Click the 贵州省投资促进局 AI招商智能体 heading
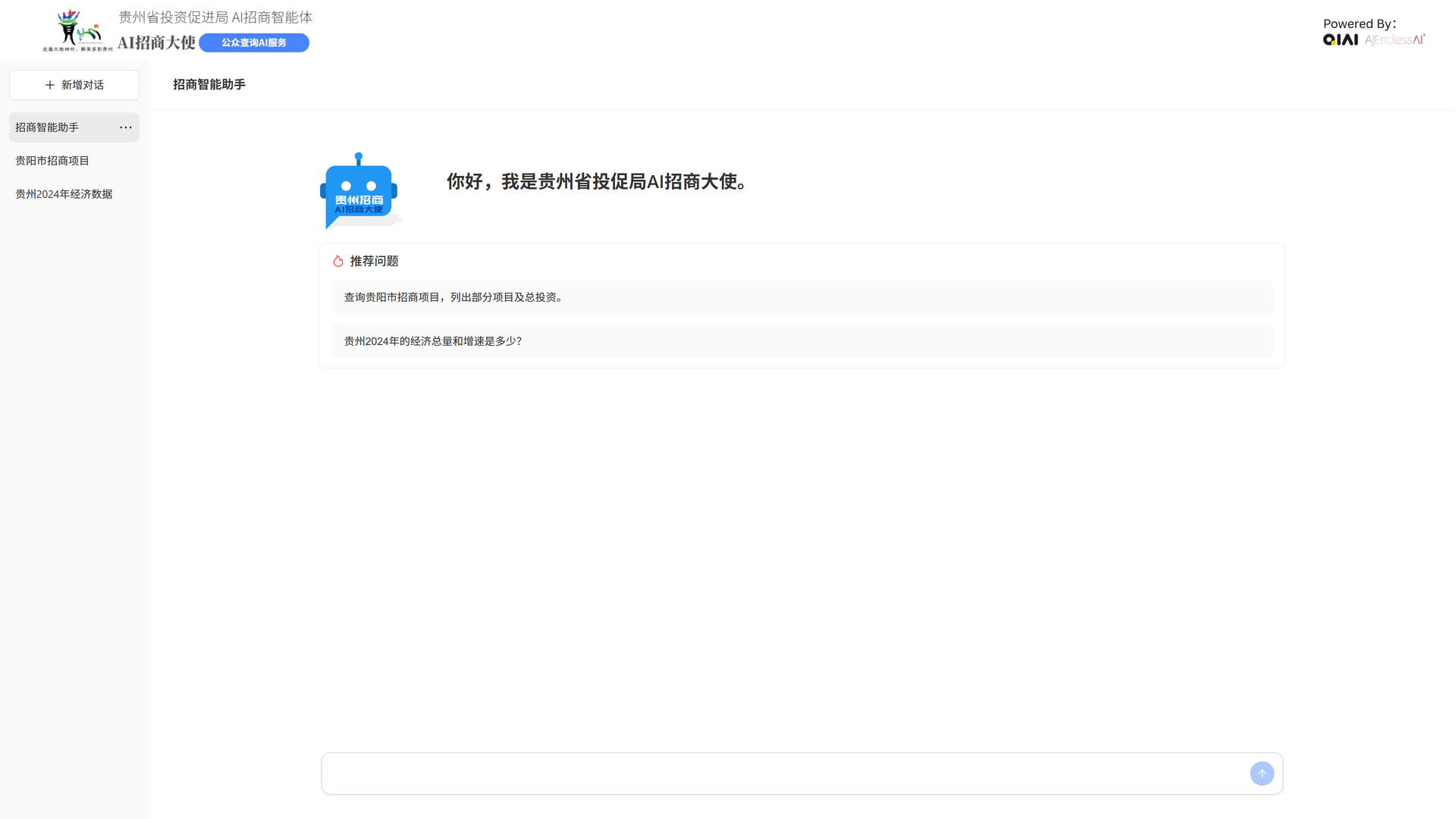The image size is (1456, 819). (215, 17)
